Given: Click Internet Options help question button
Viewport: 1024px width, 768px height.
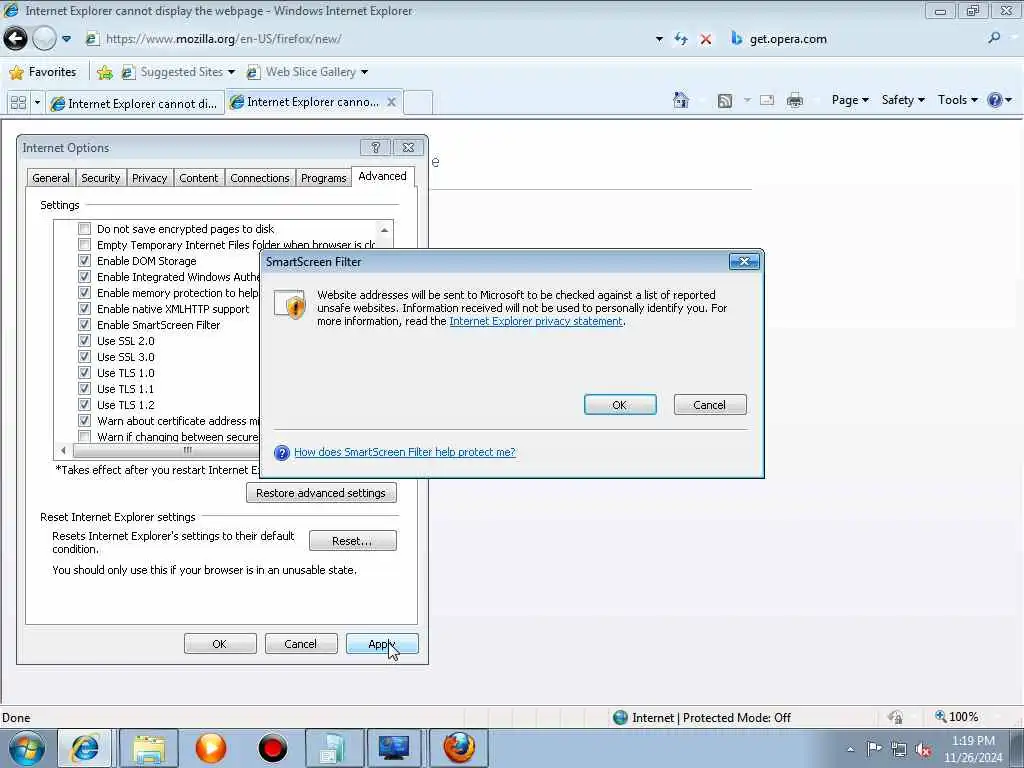Looking at the screenshot, I should click(x=376, y=148).
